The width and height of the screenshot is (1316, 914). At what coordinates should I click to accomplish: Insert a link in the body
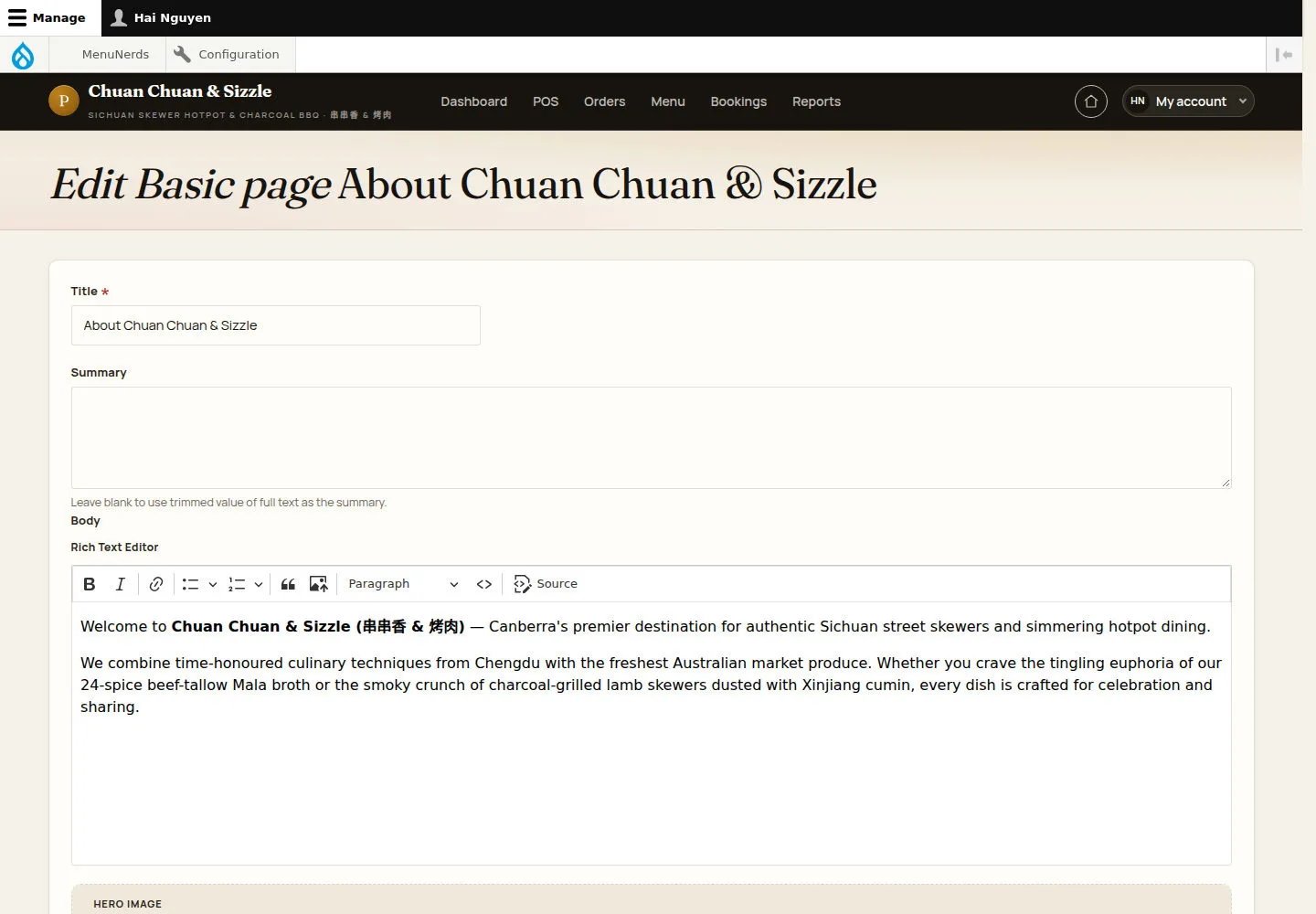[156, 584]
